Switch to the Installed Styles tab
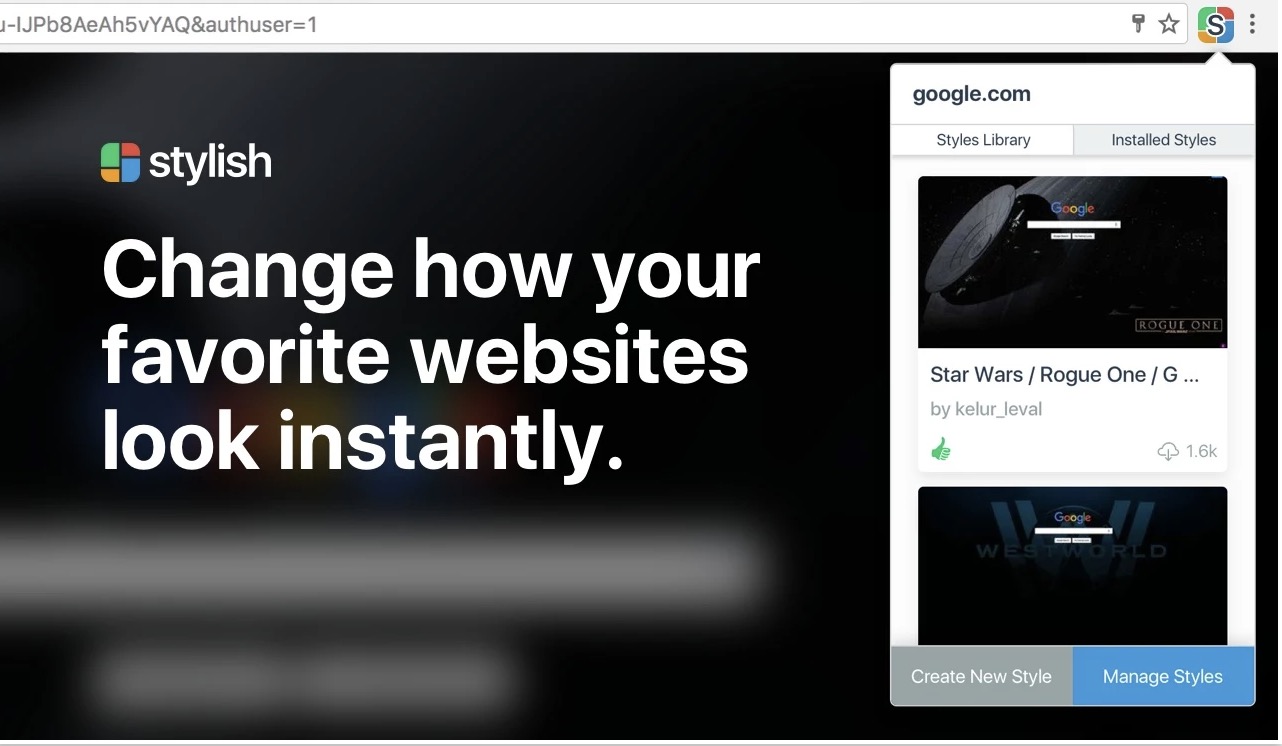 pyautogui.click(x=1164, y=140)
